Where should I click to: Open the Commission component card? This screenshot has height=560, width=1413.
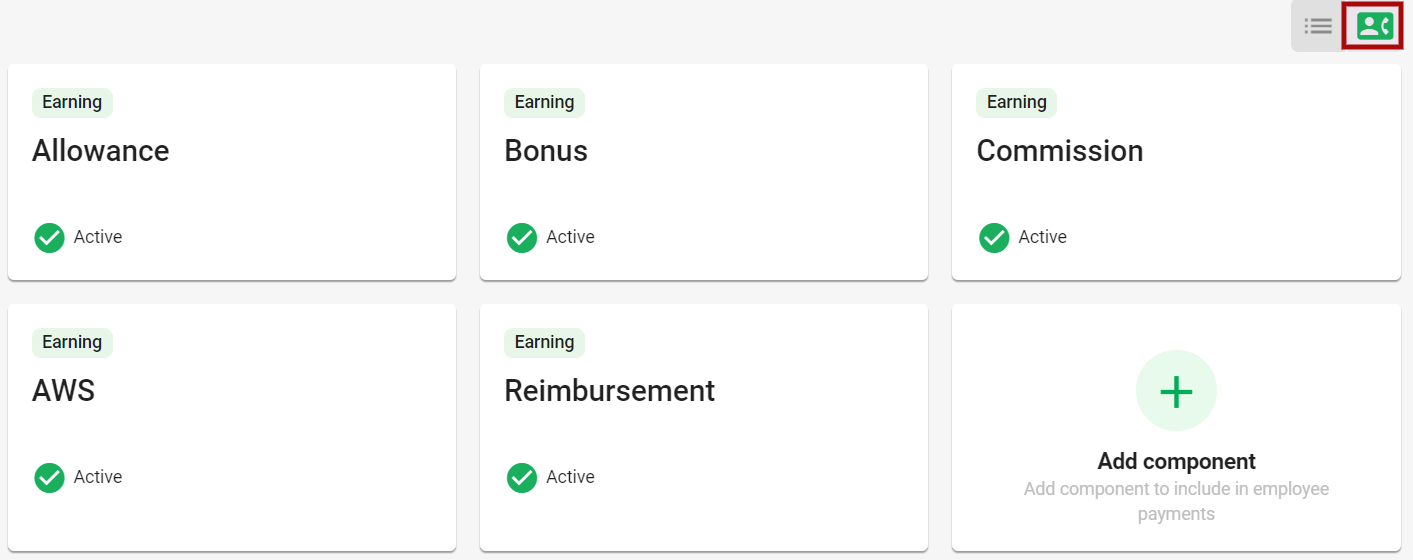1176,172
